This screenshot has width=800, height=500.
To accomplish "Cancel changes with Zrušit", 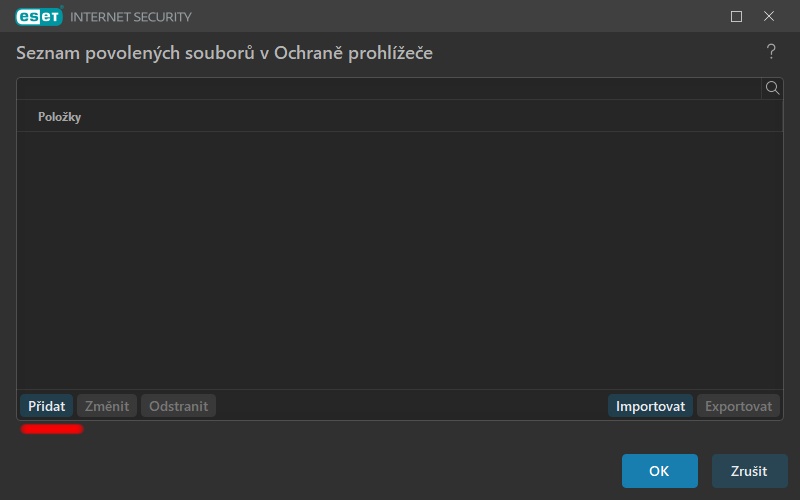I will 749,471.
